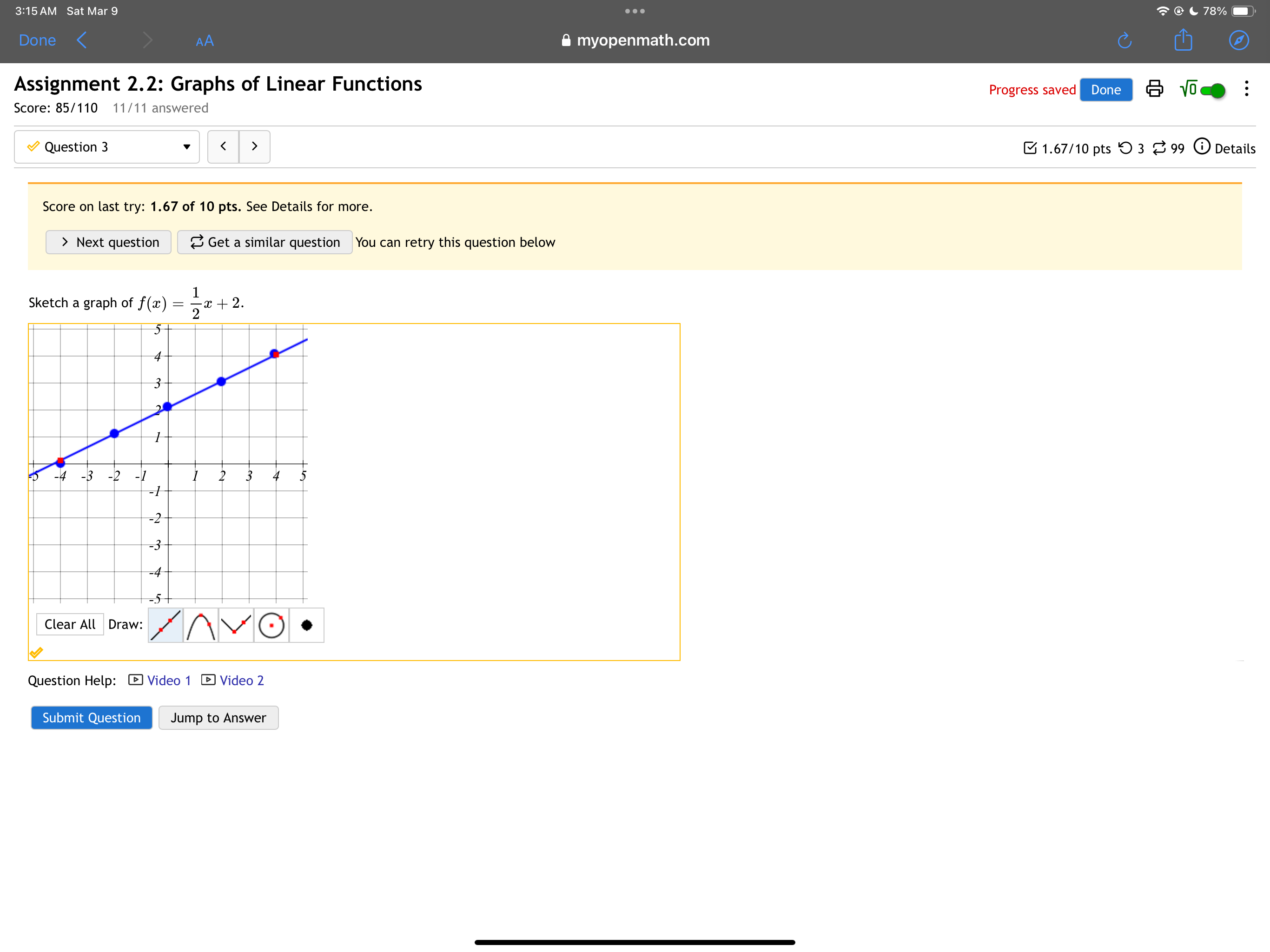This screenshot has height=952, width=1270.
Task: Open the AA text size menu
Action: pos(205,41)
